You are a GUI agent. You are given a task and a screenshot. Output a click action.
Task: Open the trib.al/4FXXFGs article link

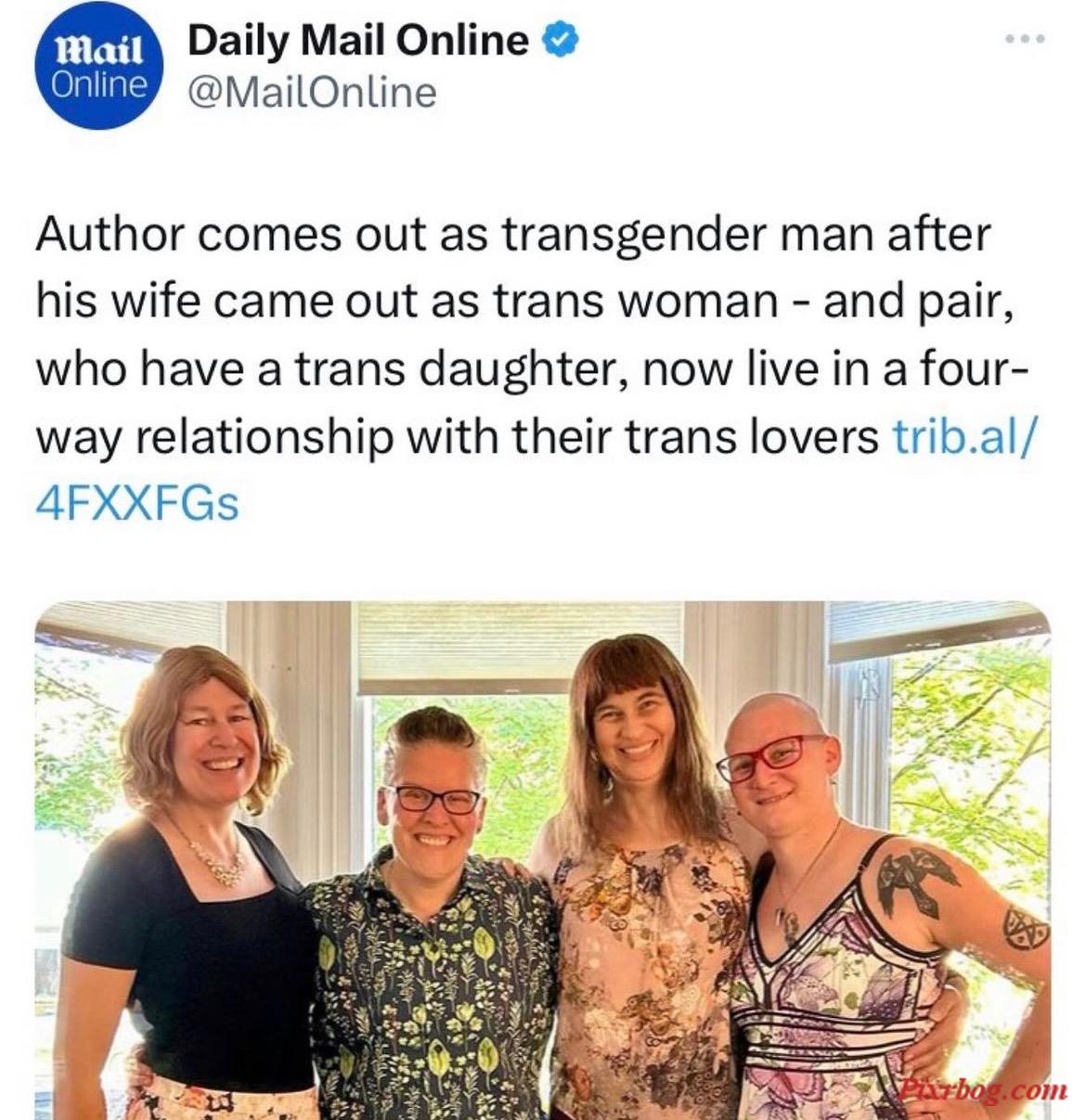(534, 470)
